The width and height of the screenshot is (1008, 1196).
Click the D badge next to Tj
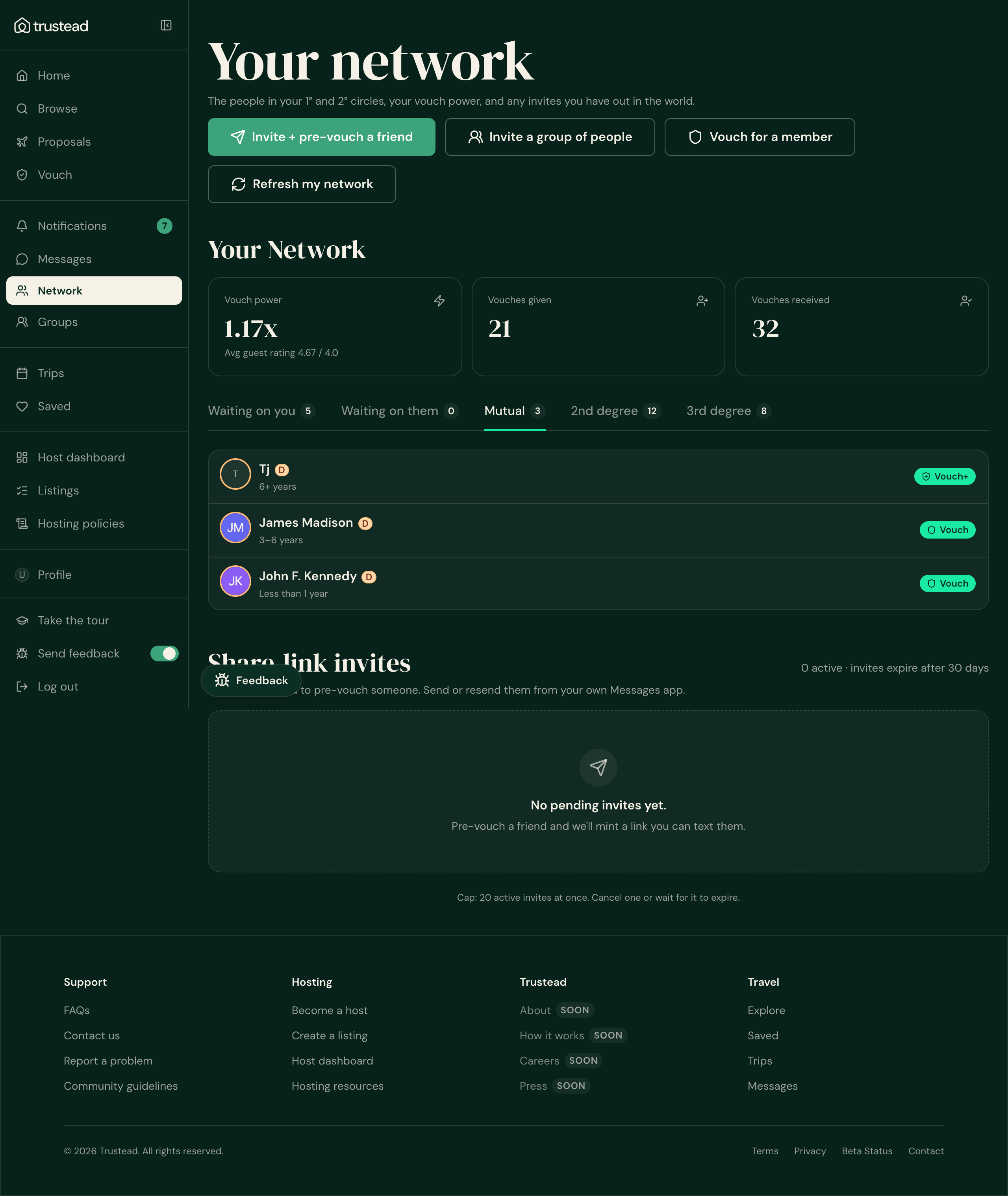coord(282,470)
